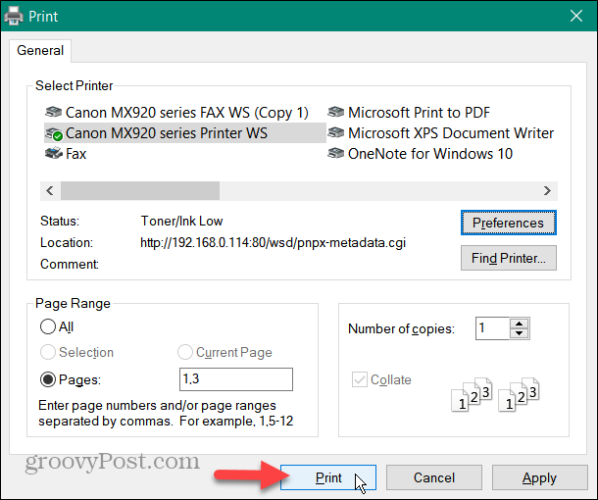Click the Apply button
This screenshot has width=598, height=500.
click(x=539, y=477)
